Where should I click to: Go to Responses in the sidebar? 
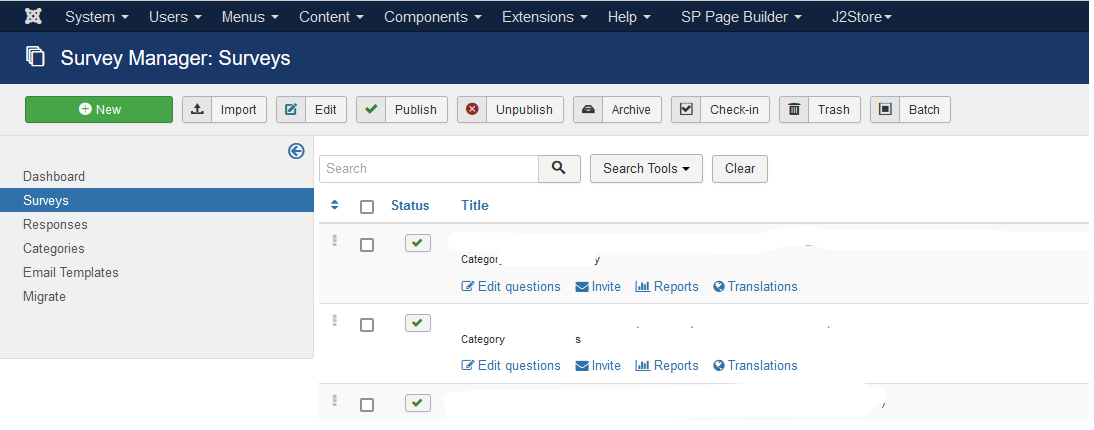click(x=56, y=224)
